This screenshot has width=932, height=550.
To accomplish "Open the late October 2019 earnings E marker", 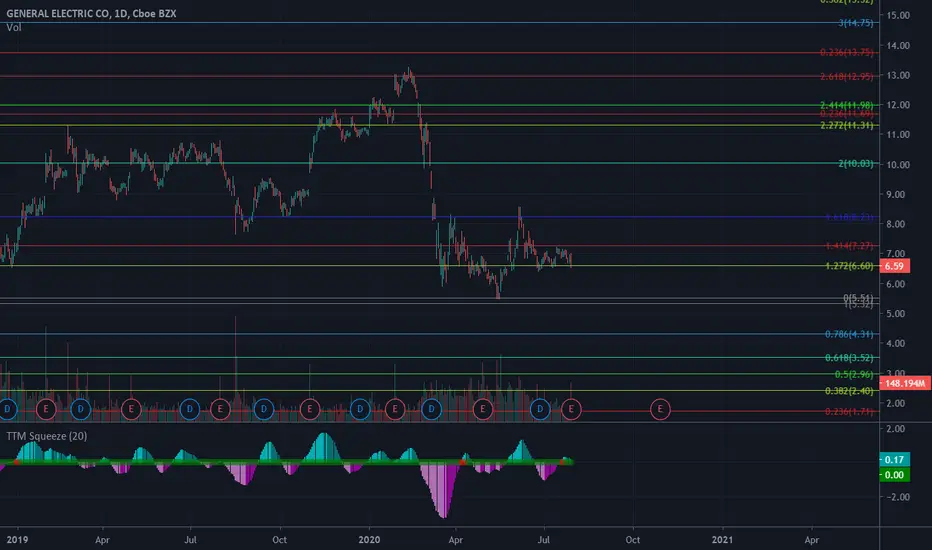I will [310, 409].
